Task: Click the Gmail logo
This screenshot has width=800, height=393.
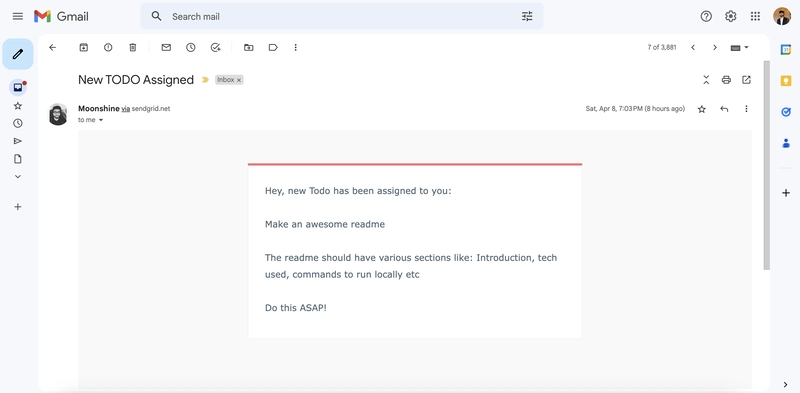Action: (61, 16)
